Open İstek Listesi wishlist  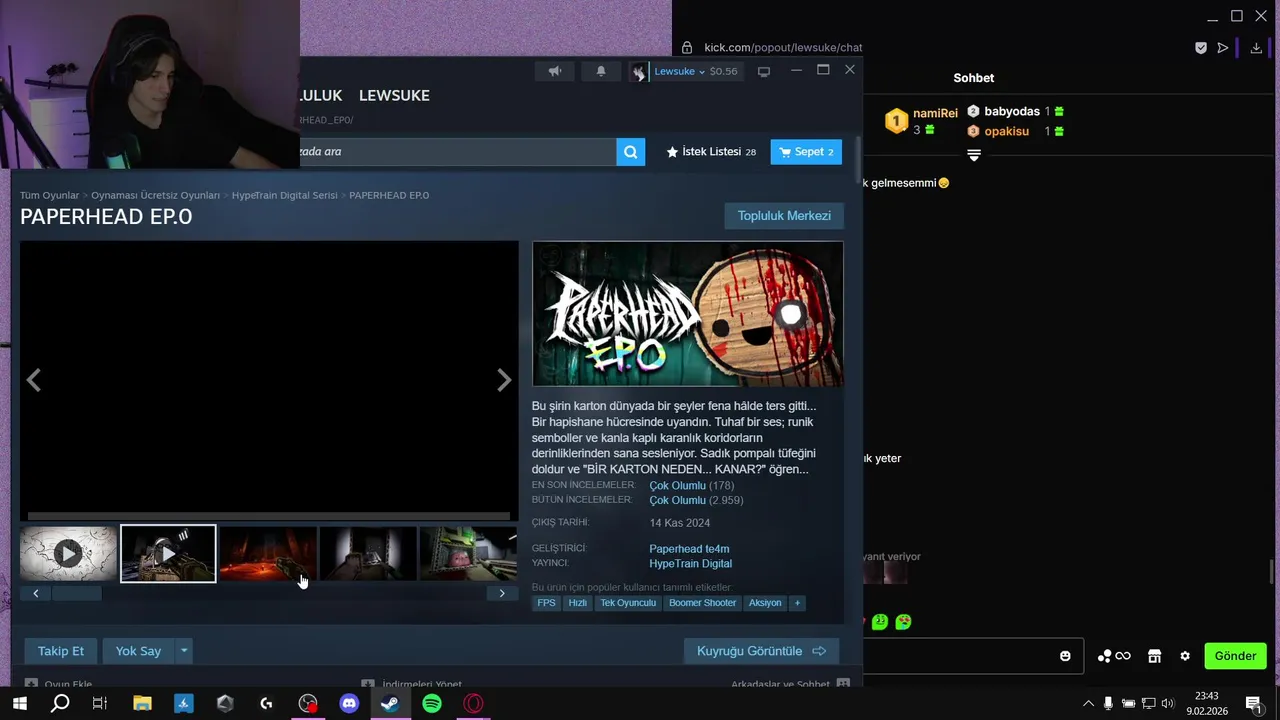click(x=711, y=152)
